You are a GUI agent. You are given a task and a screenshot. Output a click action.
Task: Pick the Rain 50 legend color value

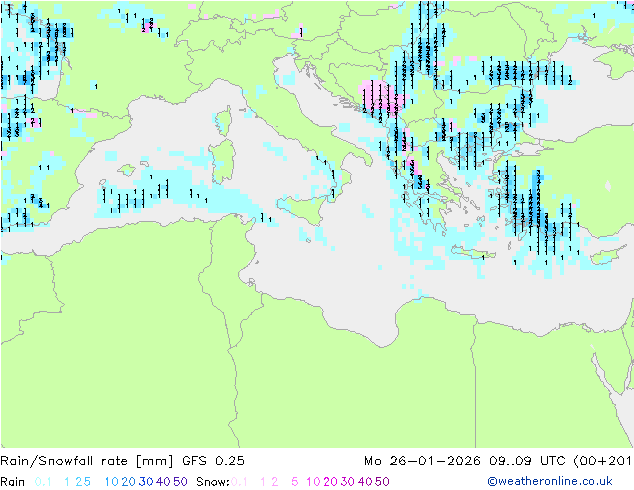(180, 482)
